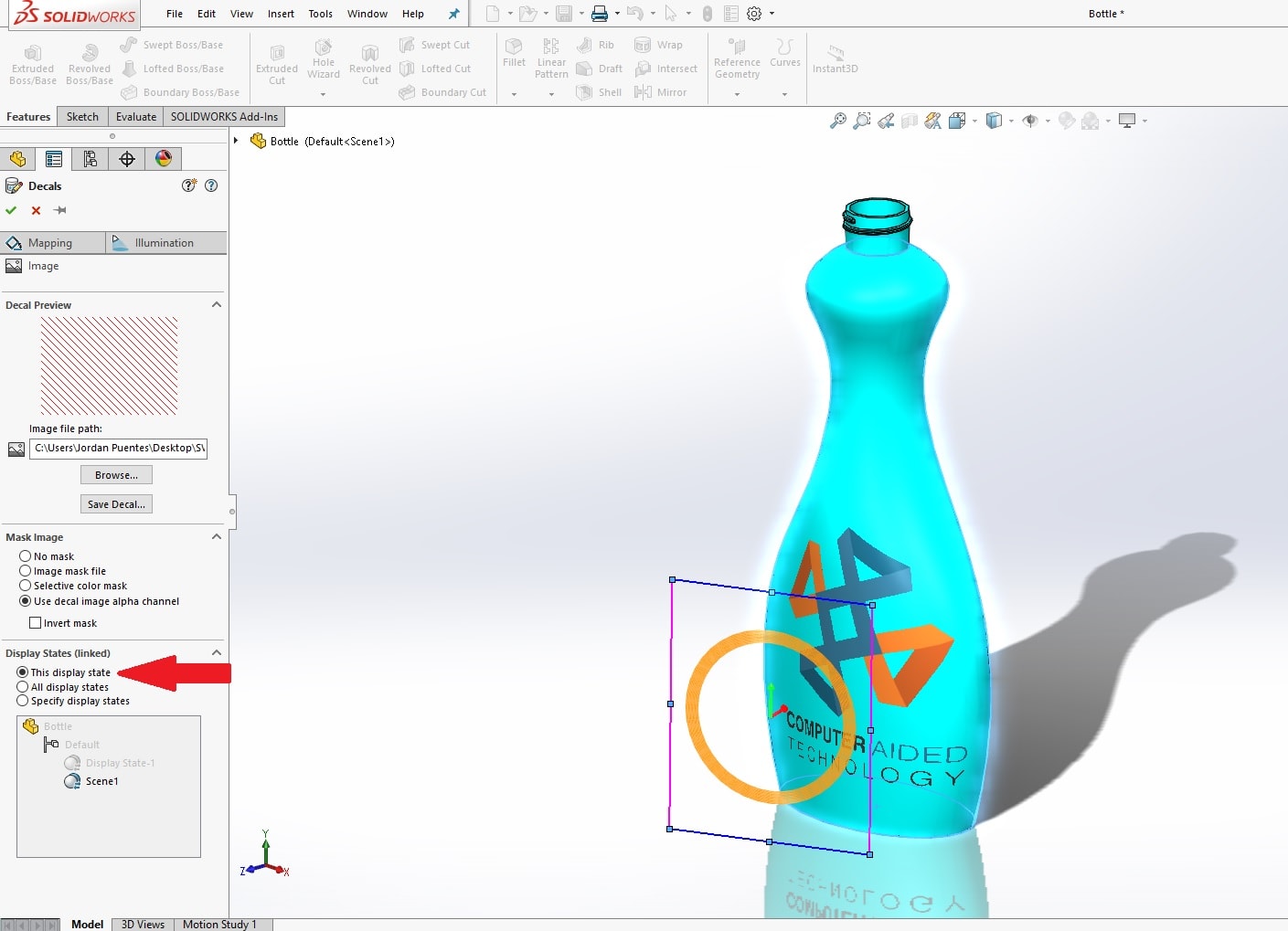The image size is (1288, 931).
Task: Open the Hole Wizard tool
Action: (324, 59)
